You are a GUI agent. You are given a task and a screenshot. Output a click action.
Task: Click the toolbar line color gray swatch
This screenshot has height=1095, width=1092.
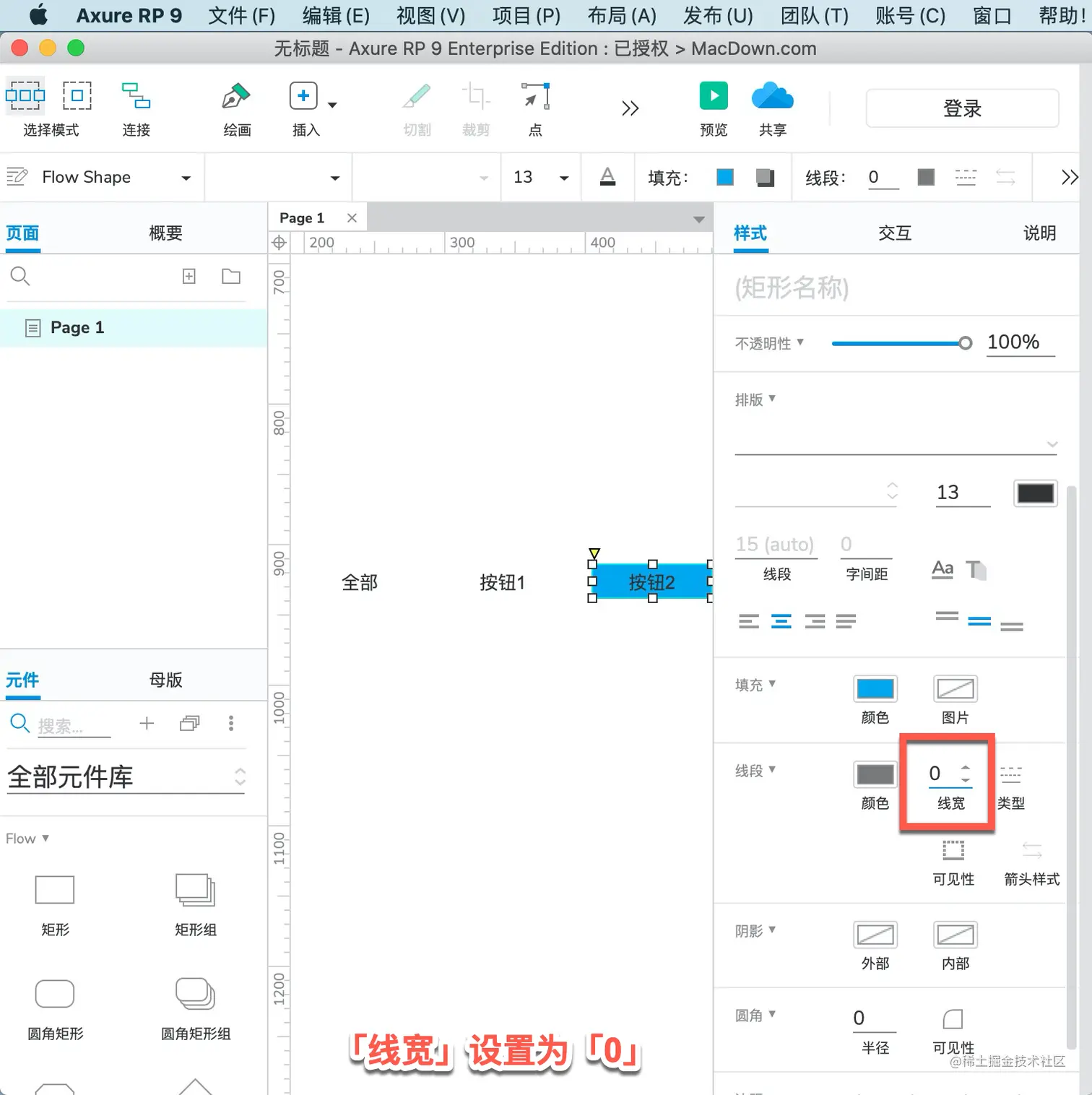(x=926, y=177)
